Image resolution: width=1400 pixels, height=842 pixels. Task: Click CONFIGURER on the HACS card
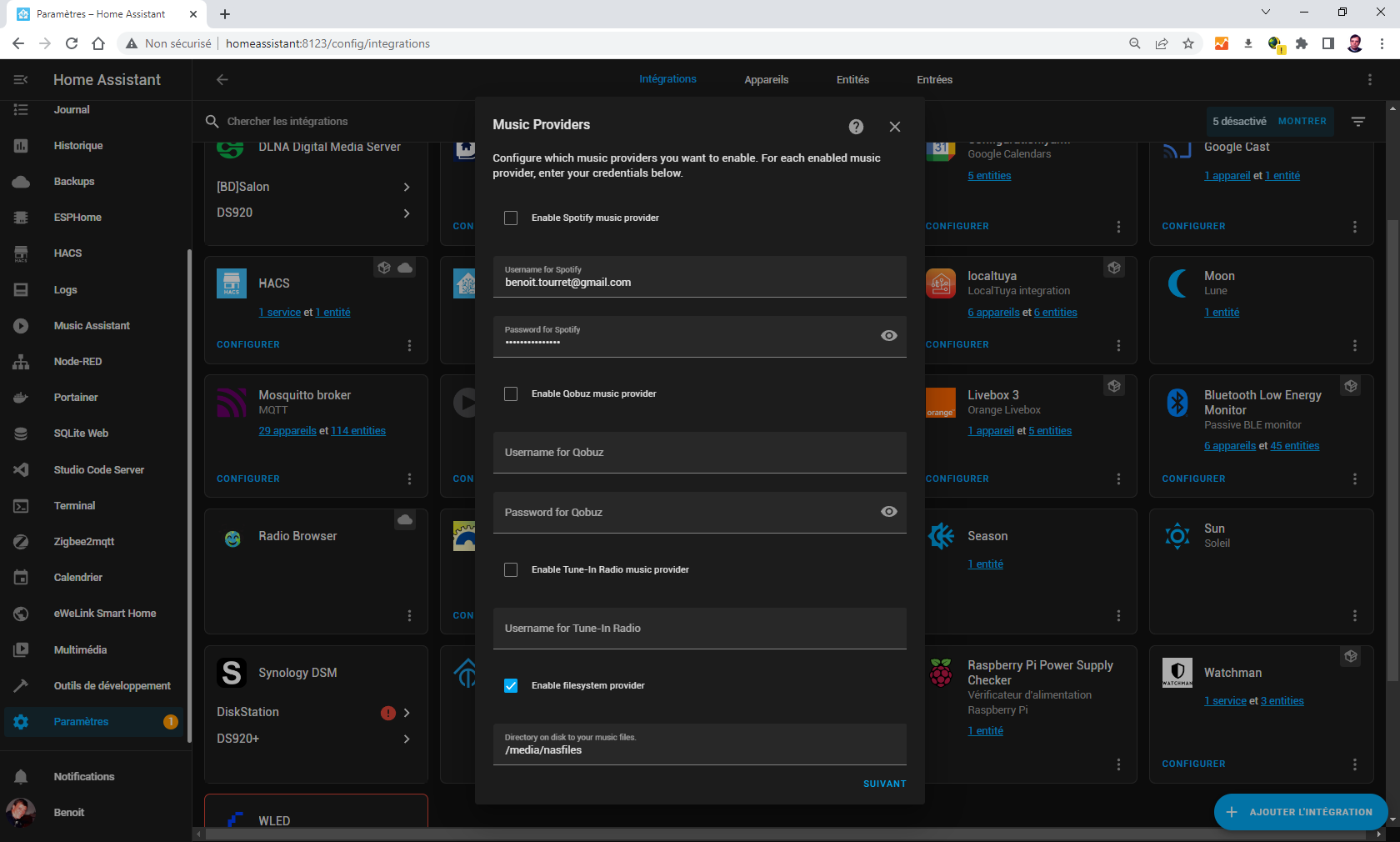click(248, 345)
